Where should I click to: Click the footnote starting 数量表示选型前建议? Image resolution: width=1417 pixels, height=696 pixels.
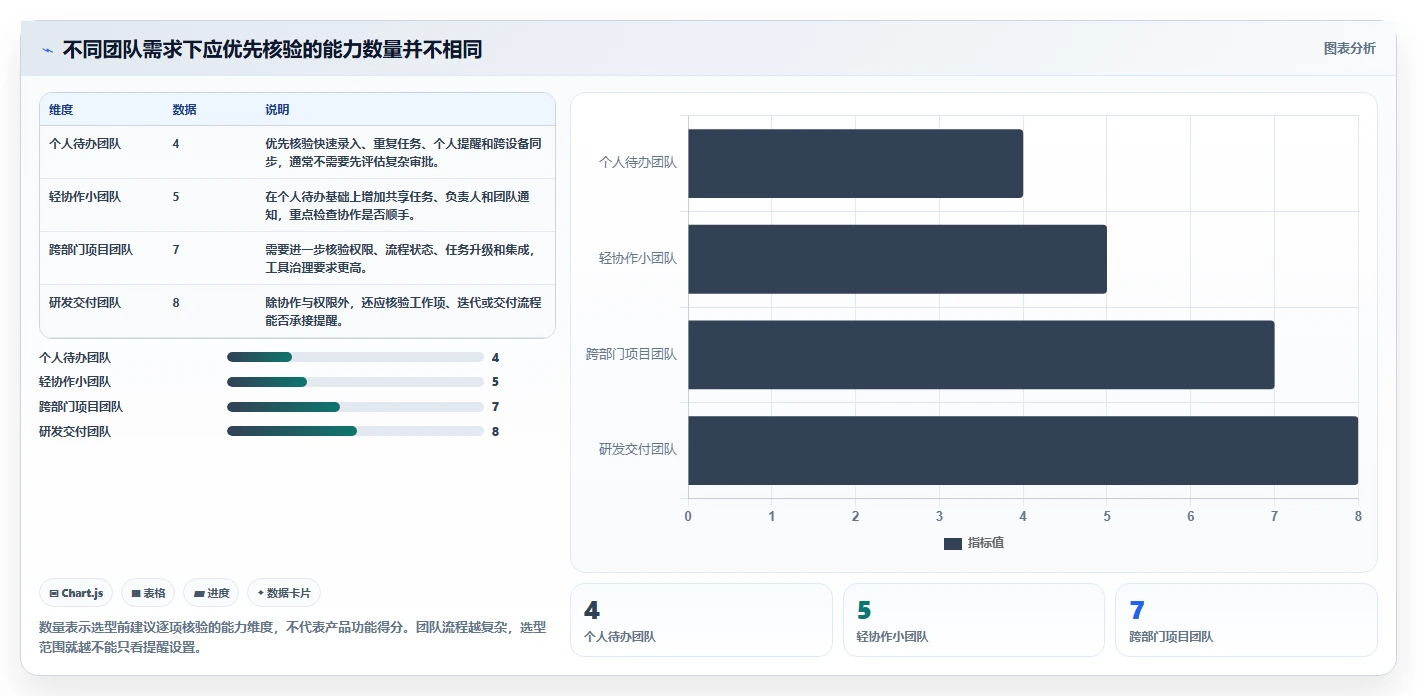click(292, 637)
